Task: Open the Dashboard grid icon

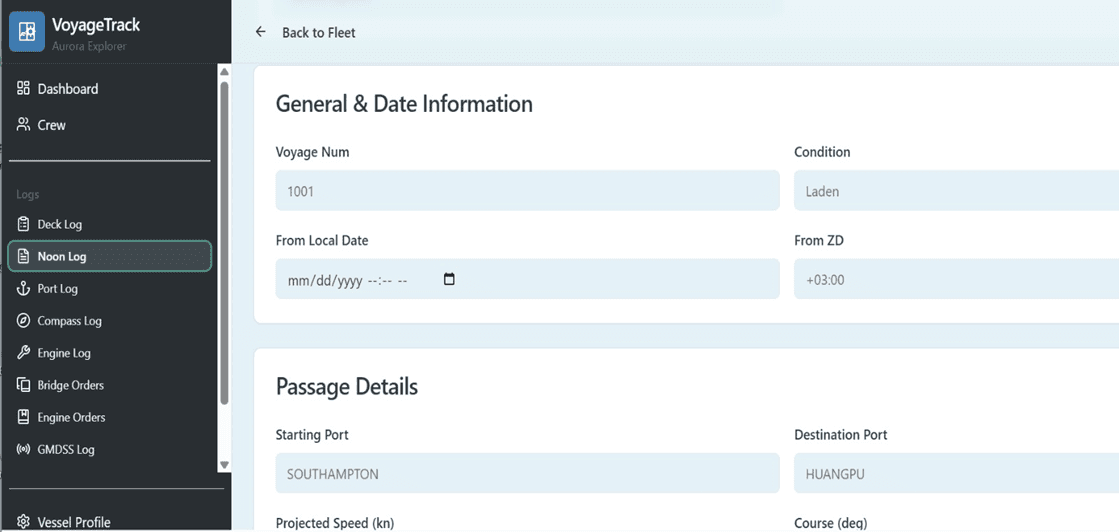Action: tap(23, 89)
